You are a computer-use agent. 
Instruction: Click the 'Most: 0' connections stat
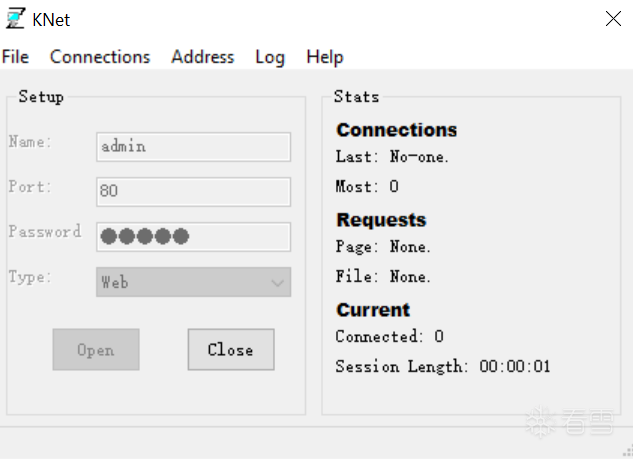pyautogui.click(x=367, y=187)
